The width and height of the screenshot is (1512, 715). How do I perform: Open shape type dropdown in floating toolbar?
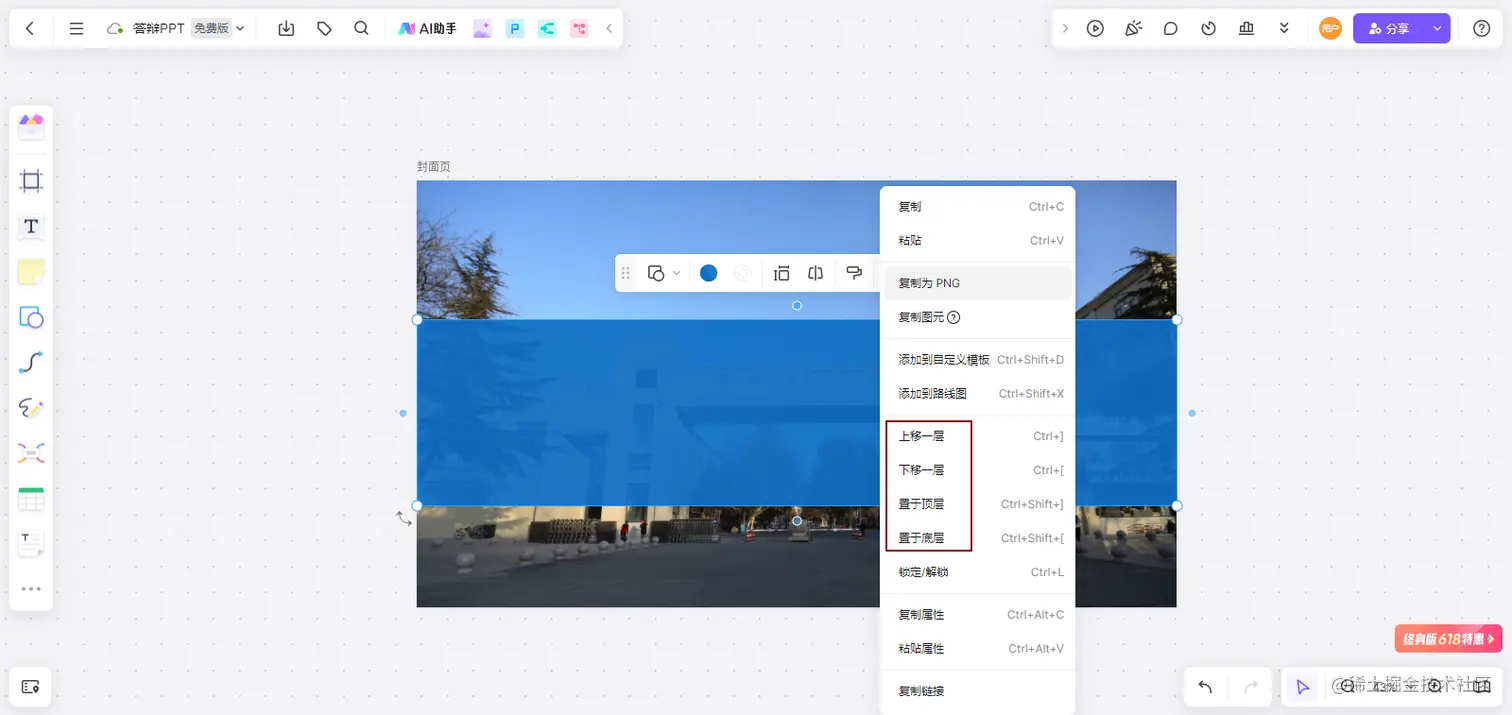pyautogui.click(x=664, y=273)
